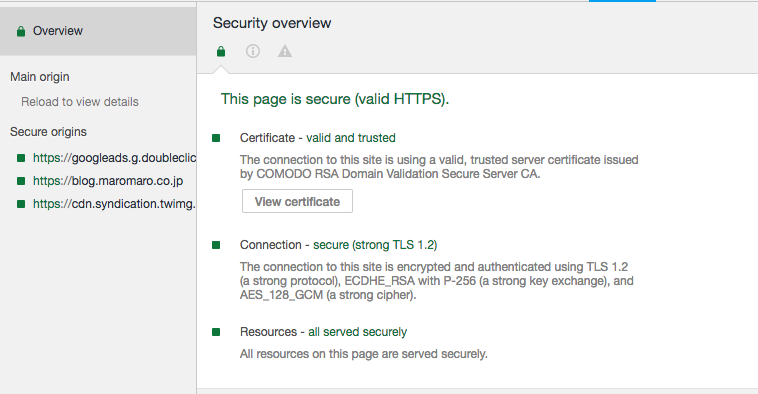Open the https://cdn.syndication.twimg origin entry
The image size is (758, 394).
coord(114,204)
